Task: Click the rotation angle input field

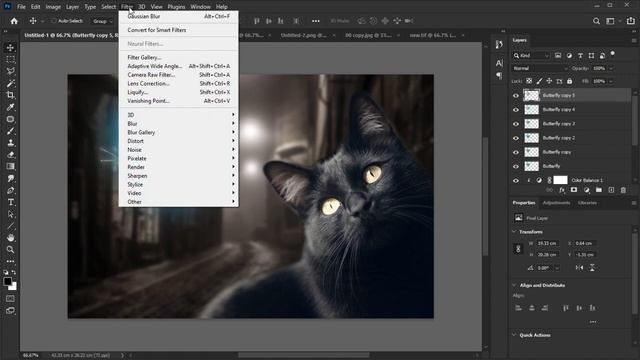Action: (x=545, y=268)
